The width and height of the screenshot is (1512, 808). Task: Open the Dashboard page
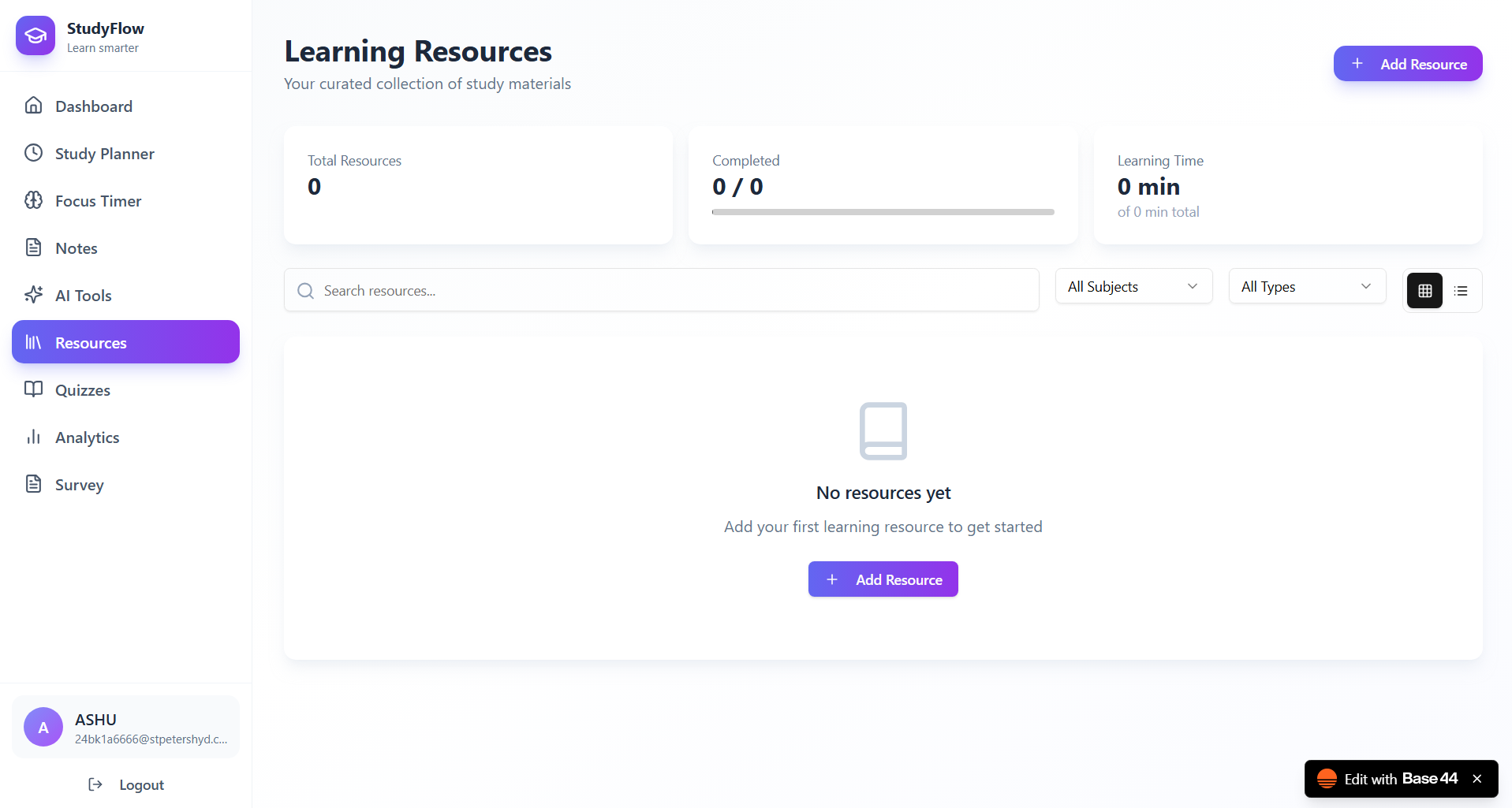click(125, 106)
